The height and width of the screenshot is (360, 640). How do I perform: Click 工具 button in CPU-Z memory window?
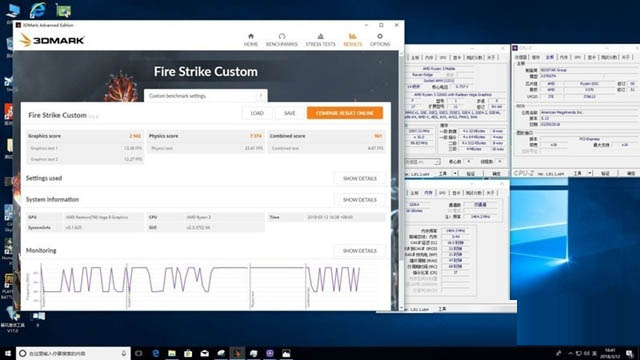coord(442,309)
